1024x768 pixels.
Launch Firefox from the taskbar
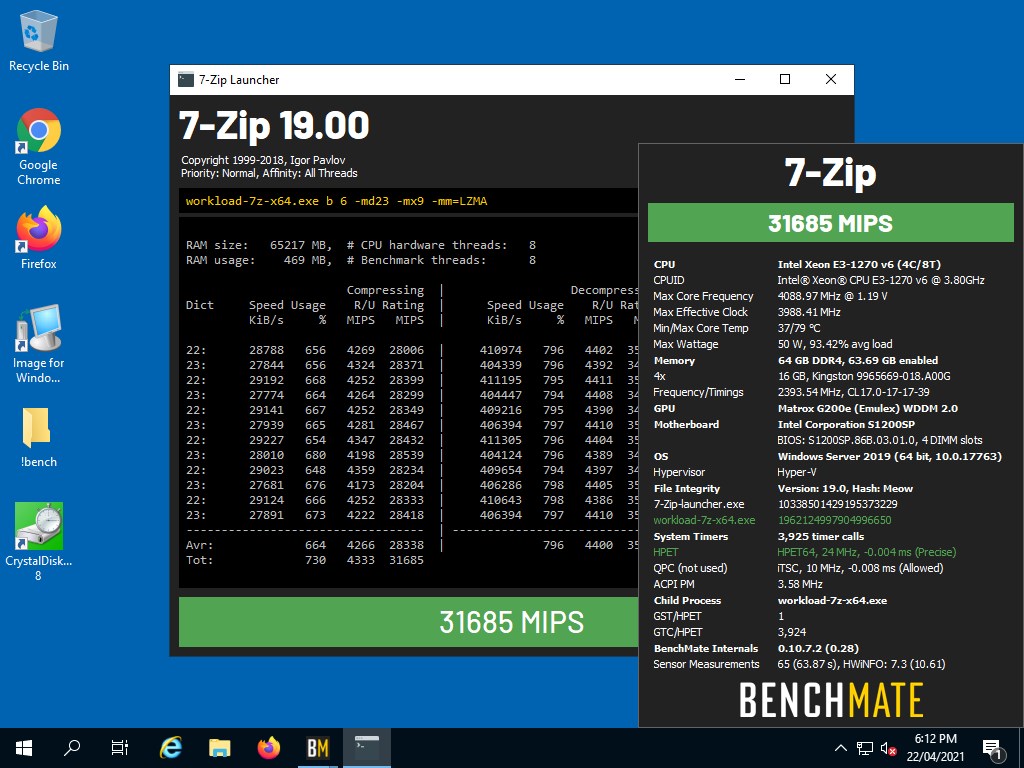click(x=268, y=748)
